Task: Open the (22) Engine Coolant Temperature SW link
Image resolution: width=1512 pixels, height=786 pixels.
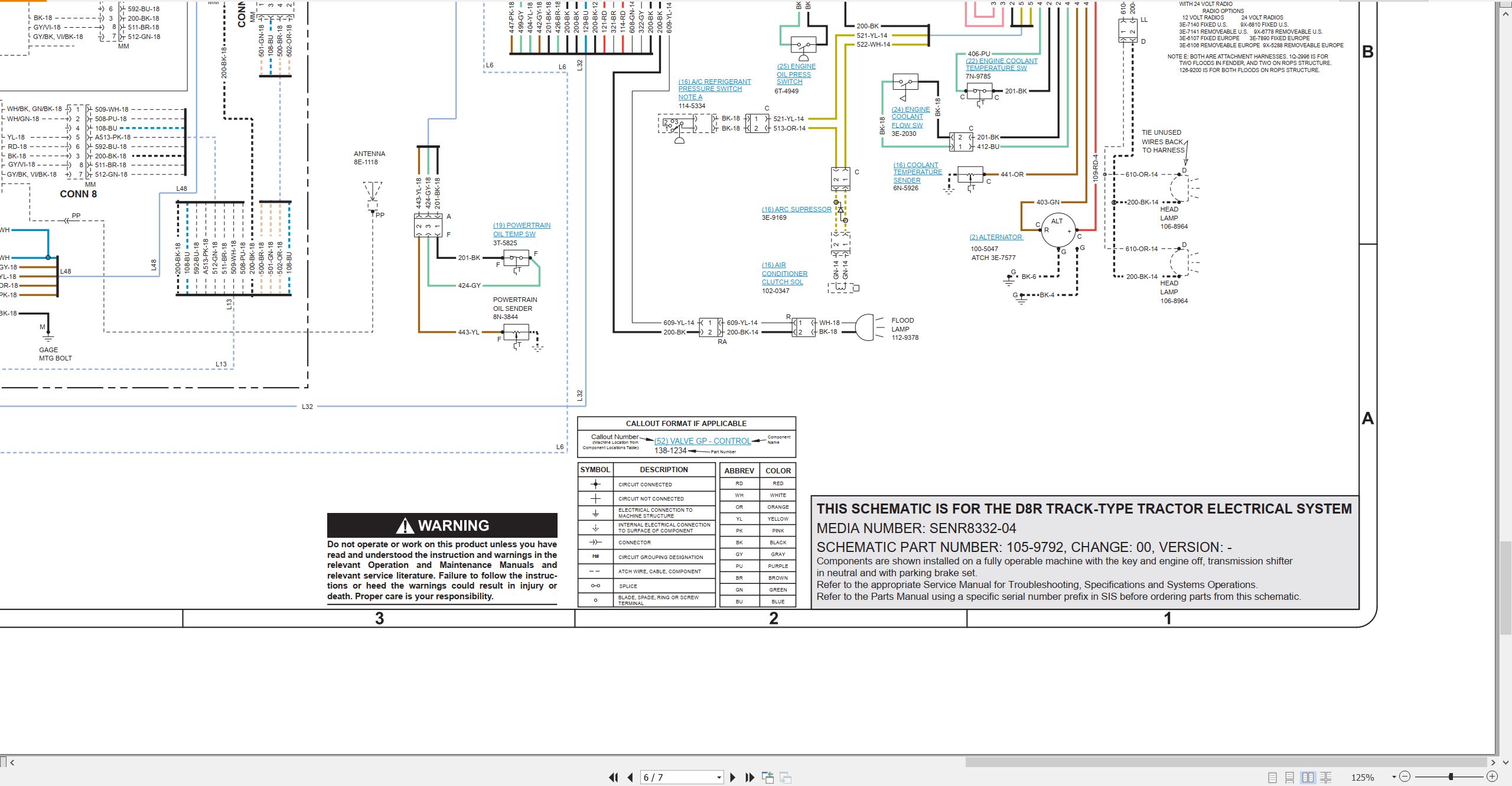Action: coord(1001,64)
